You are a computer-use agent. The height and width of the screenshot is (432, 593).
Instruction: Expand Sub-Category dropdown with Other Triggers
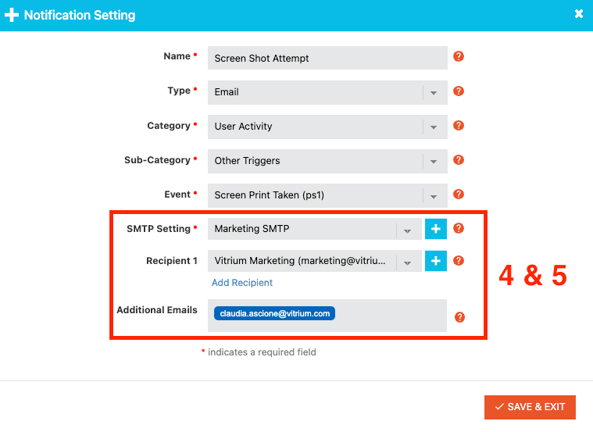tap(328, 161)
